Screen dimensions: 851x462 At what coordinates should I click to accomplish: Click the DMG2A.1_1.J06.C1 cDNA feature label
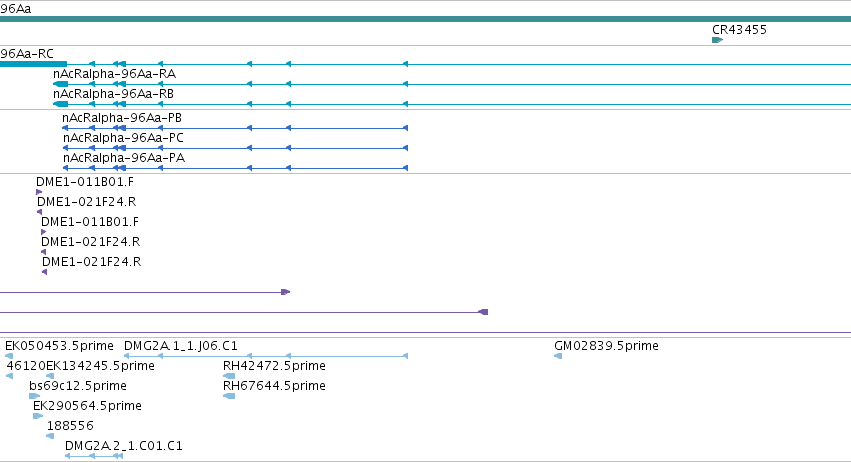pos(181,346)
